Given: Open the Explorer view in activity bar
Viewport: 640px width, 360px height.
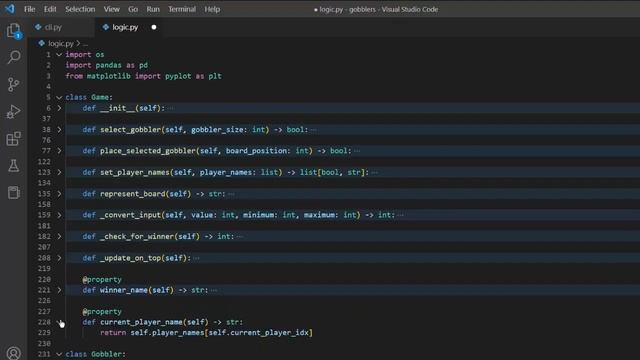Looking at the screenshot, I should (x=13, y=31).
